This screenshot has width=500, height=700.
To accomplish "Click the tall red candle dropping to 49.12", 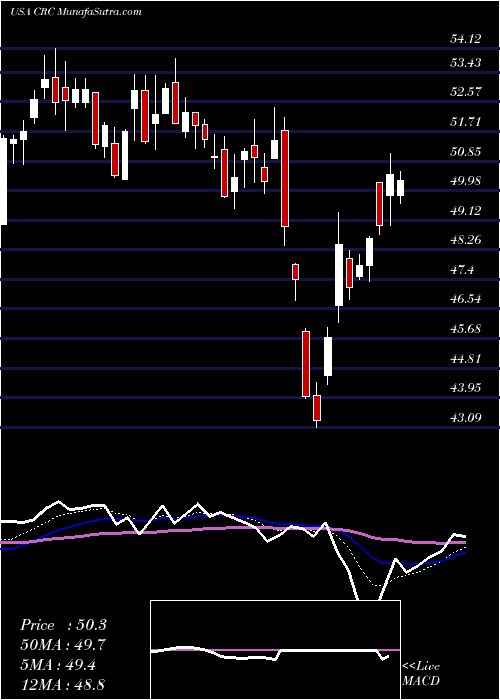I will [x=285, y=178].
